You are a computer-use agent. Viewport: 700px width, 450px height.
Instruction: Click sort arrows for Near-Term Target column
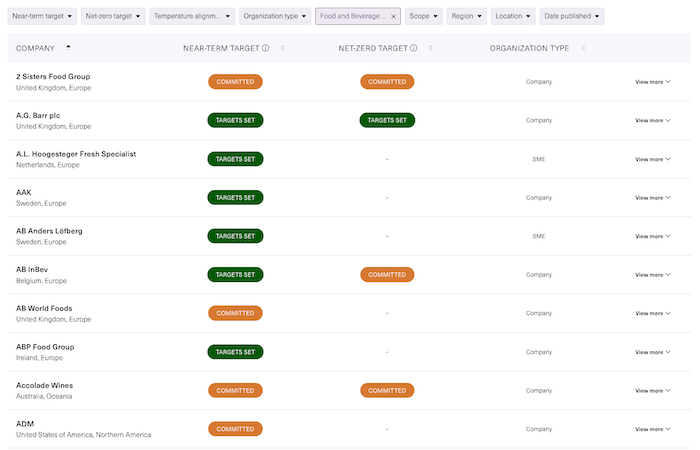pos(282,48)
